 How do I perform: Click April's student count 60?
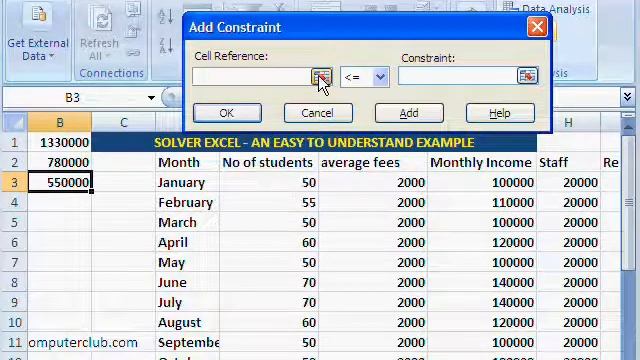269,242
